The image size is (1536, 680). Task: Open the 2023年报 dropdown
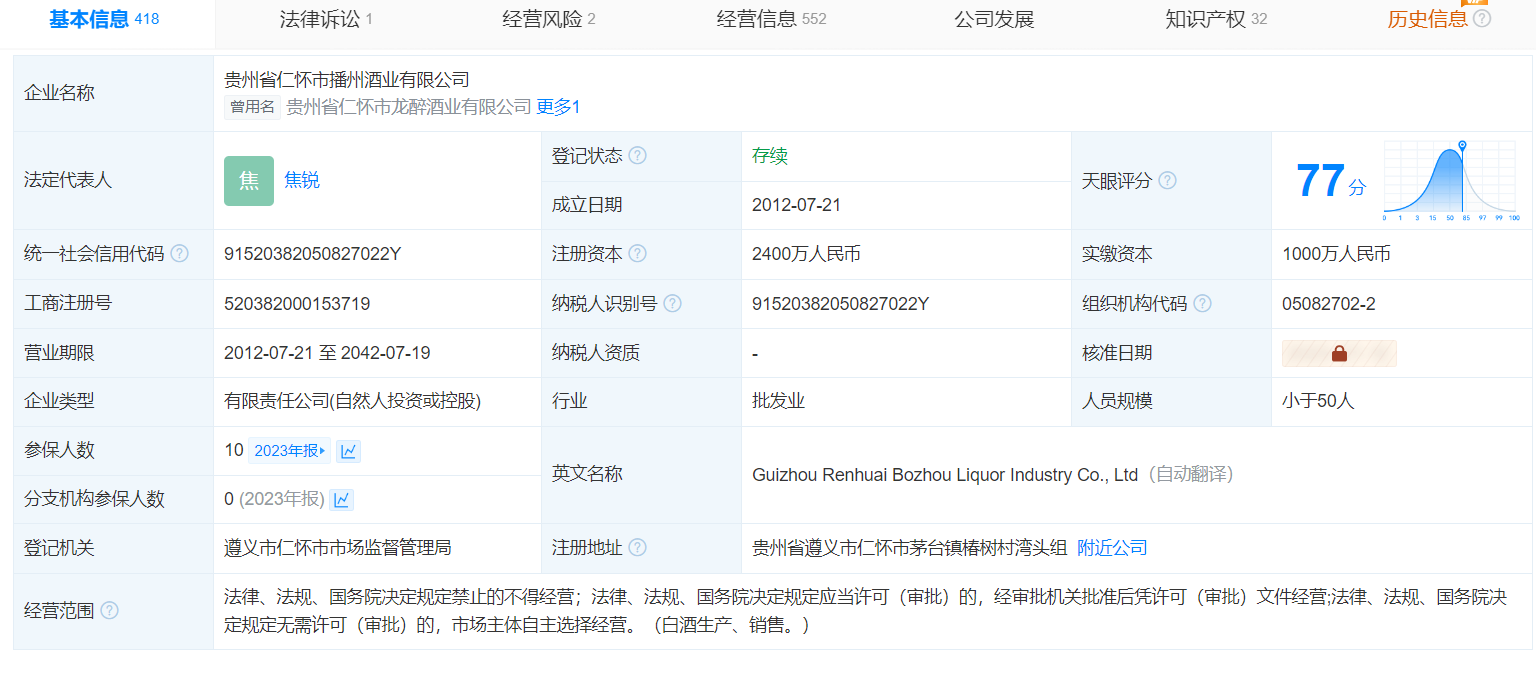point(289,451)
